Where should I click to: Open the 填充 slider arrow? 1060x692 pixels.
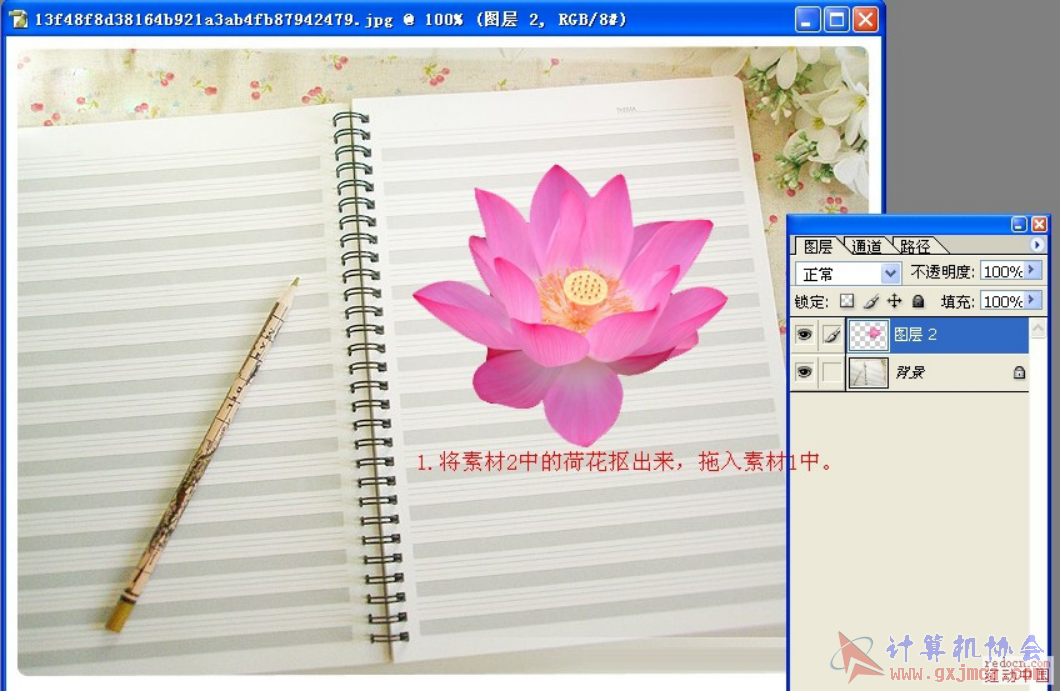[x=1032, y=300]
